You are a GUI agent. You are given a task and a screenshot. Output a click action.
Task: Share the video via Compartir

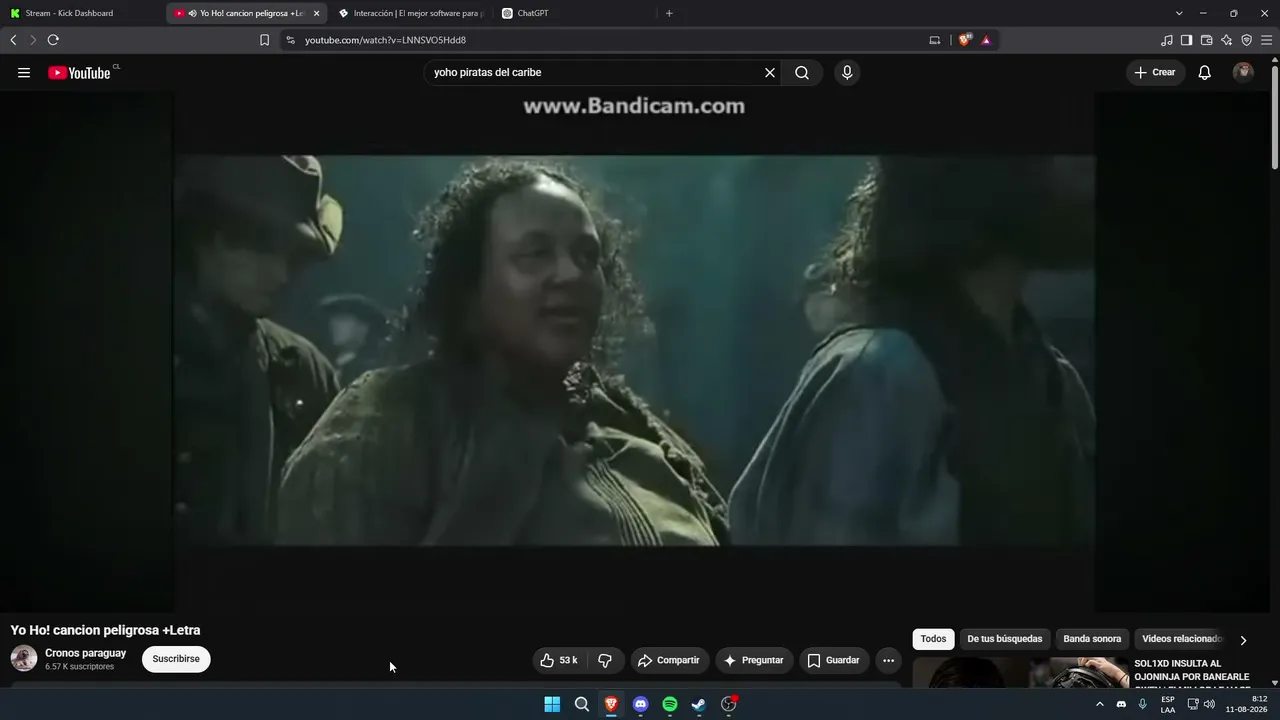669,660
